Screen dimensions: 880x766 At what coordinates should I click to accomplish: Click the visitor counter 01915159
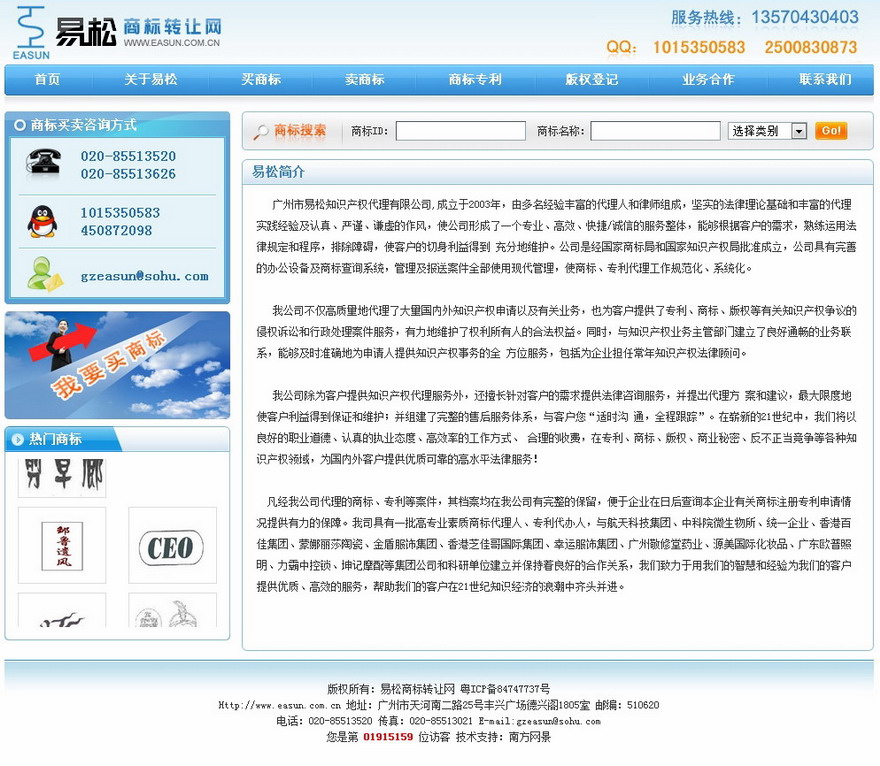[388, 737]
